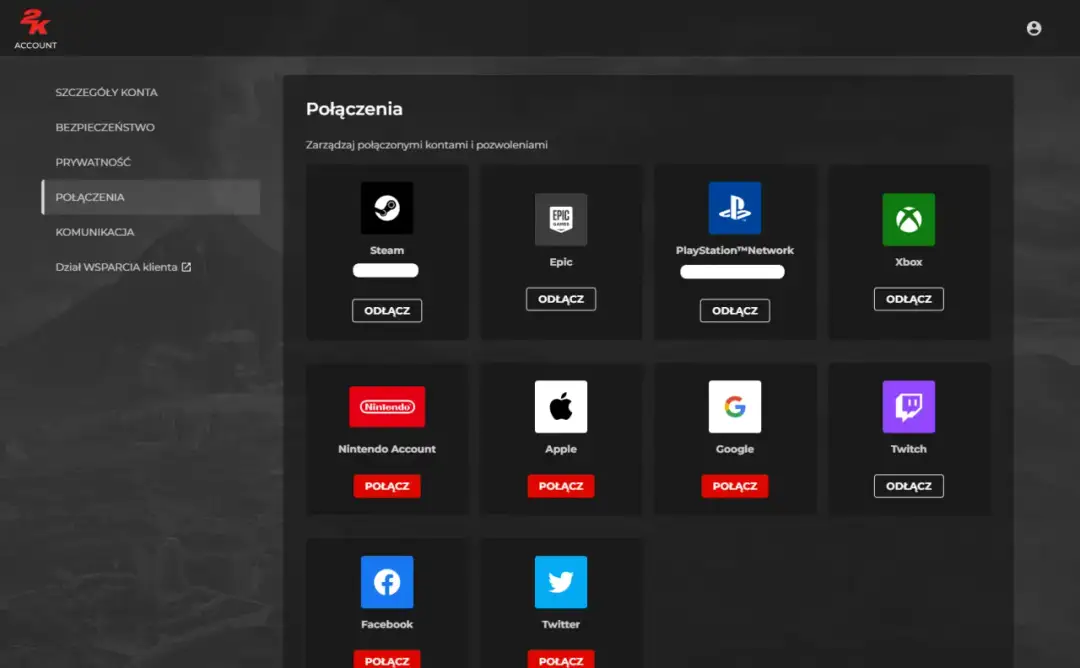Viewport: 1080px width, 668px height.
Task: Select the PlayStation Network icon
Action: coord(735,207)
